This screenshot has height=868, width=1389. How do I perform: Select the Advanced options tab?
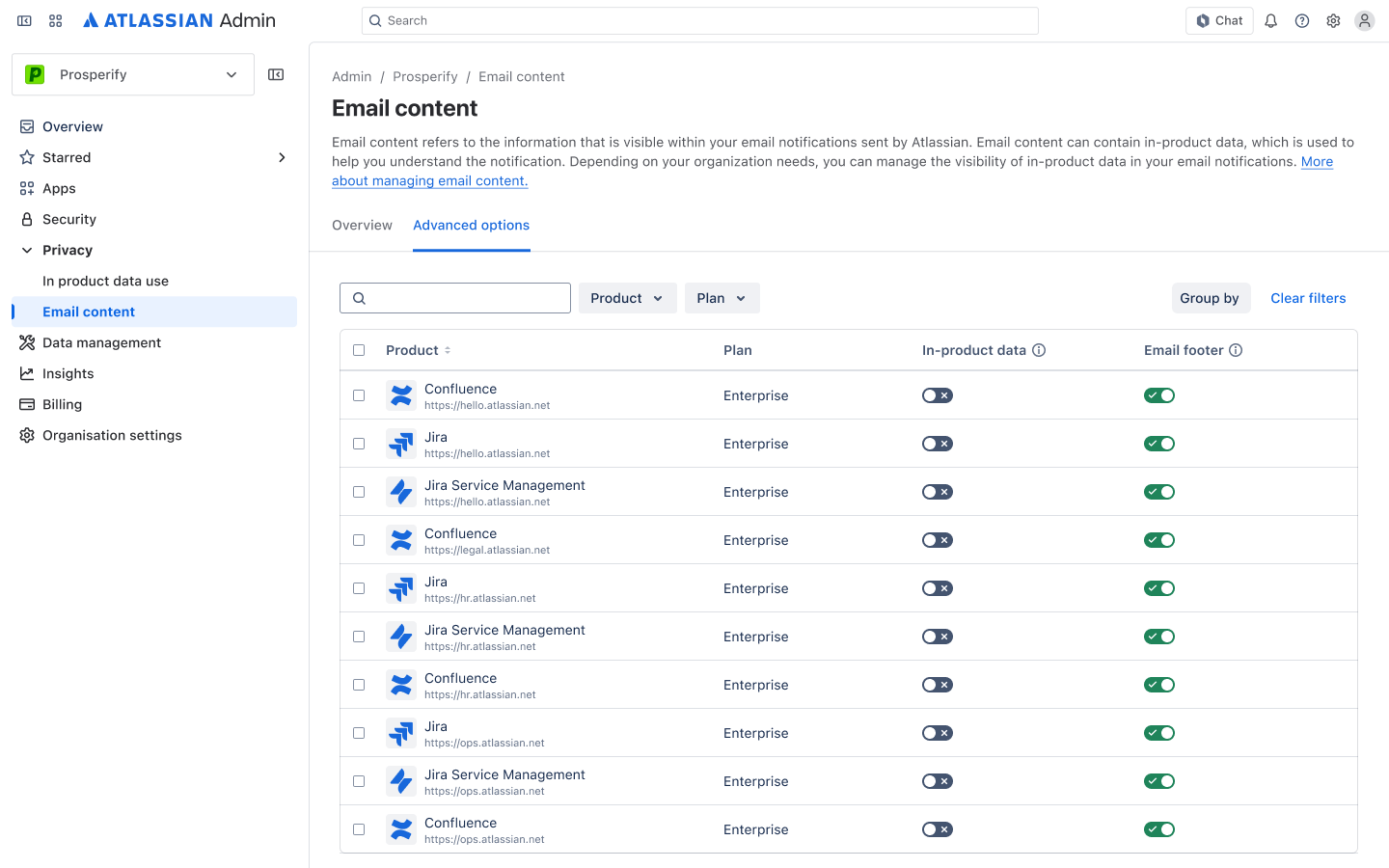[472, 225]
